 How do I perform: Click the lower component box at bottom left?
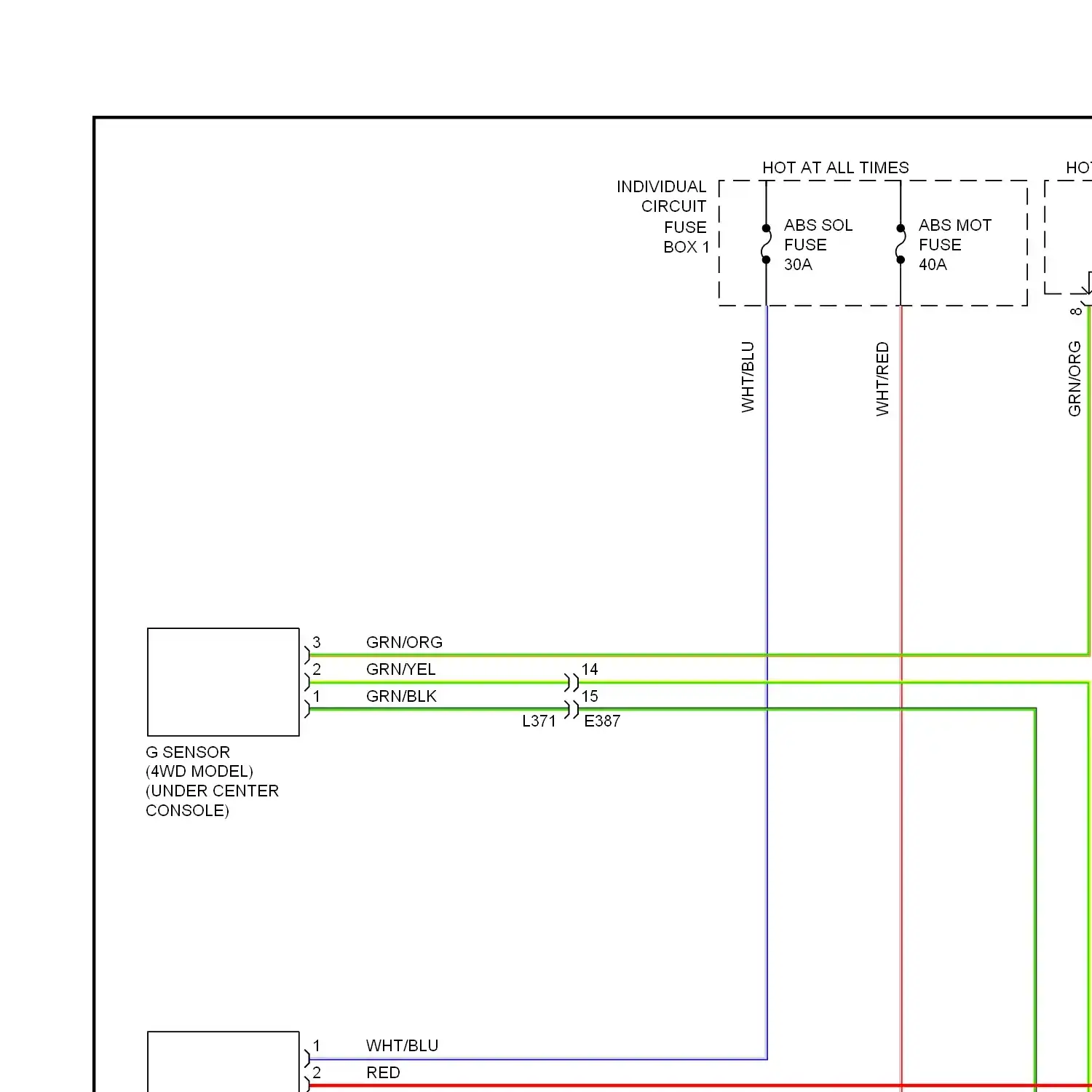coord(223,1061)
